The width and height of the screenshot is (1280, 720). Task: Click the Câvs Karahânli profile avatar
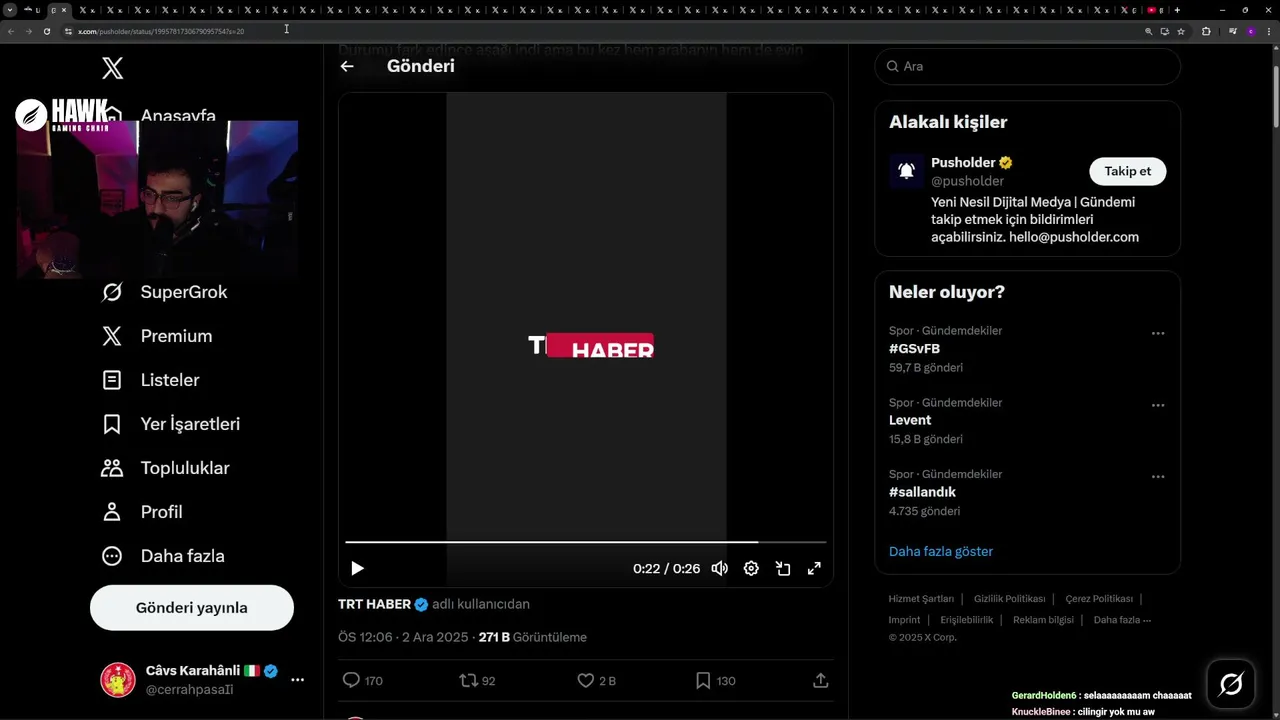click(x=118, y=680)
